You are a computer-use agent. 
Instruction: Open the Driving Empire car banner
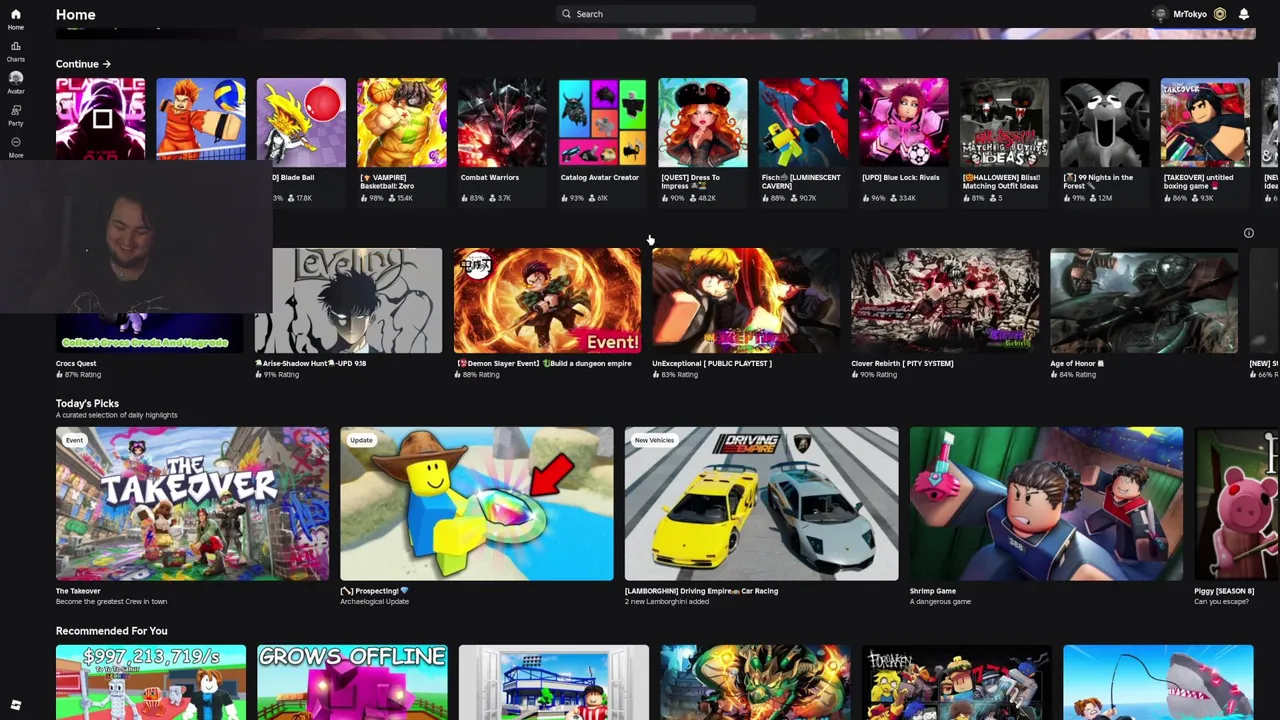click(761, 504)
